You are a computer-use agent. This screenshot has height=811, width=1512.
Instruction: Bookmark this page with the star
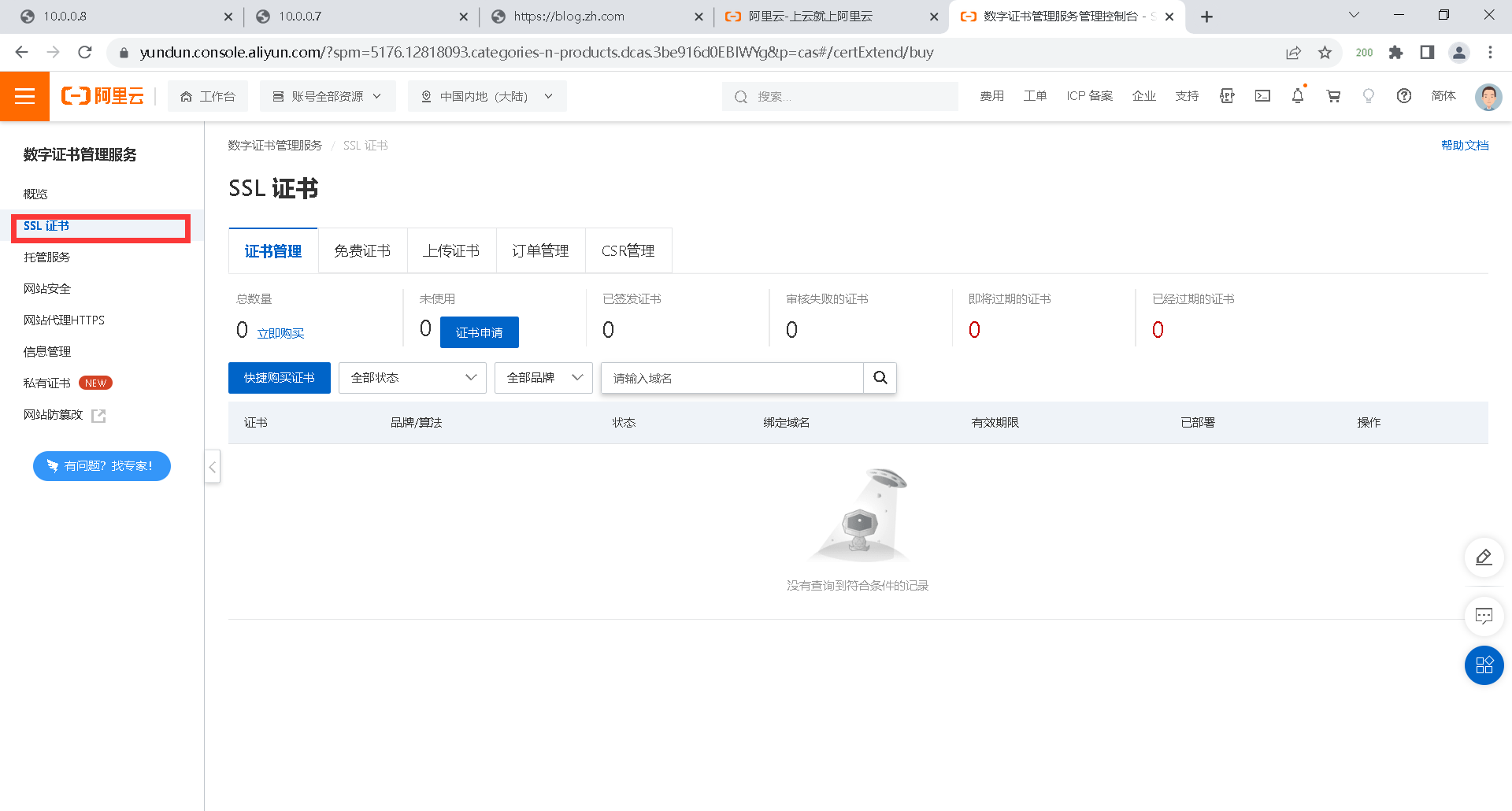click(1325, 52)
